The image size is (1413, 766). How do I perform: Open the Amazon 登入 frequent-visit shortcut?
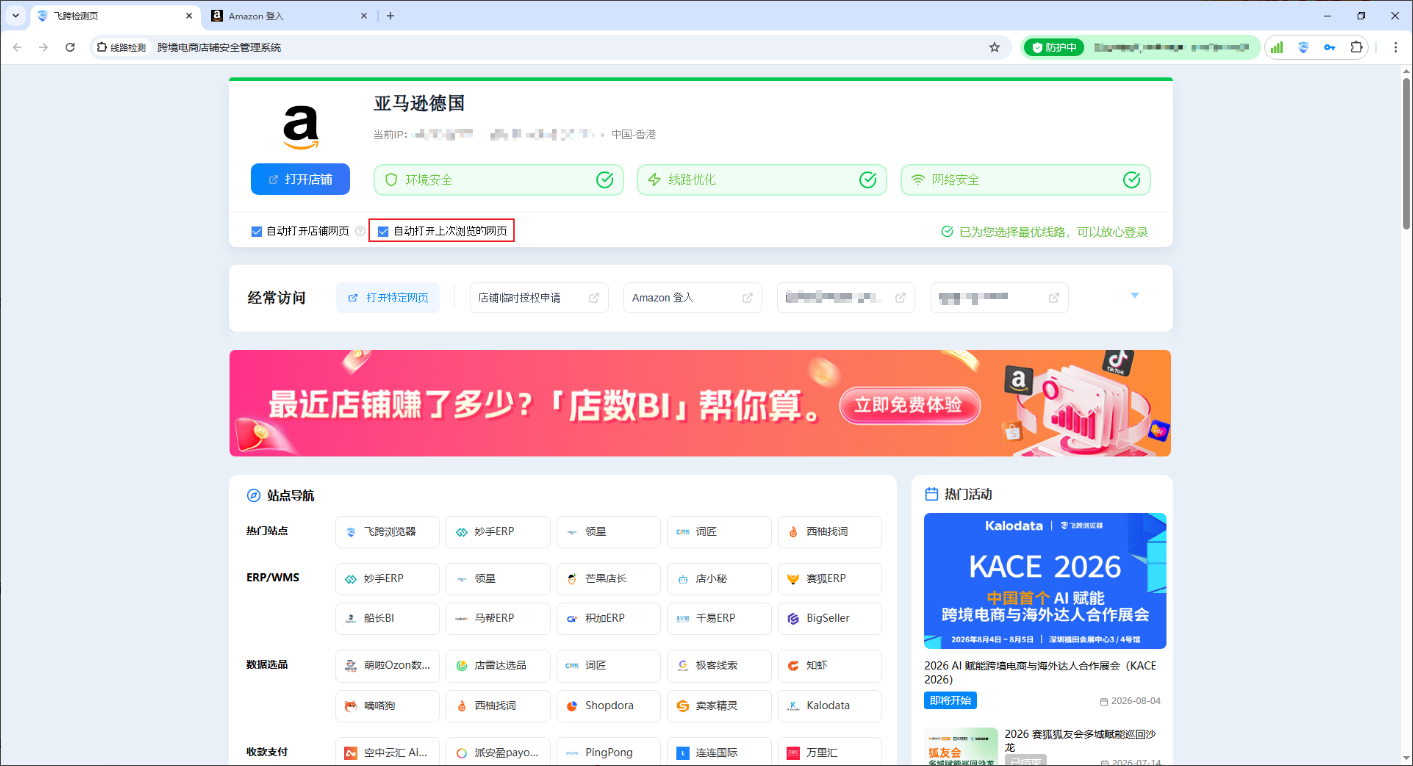[x=692, y=298]
